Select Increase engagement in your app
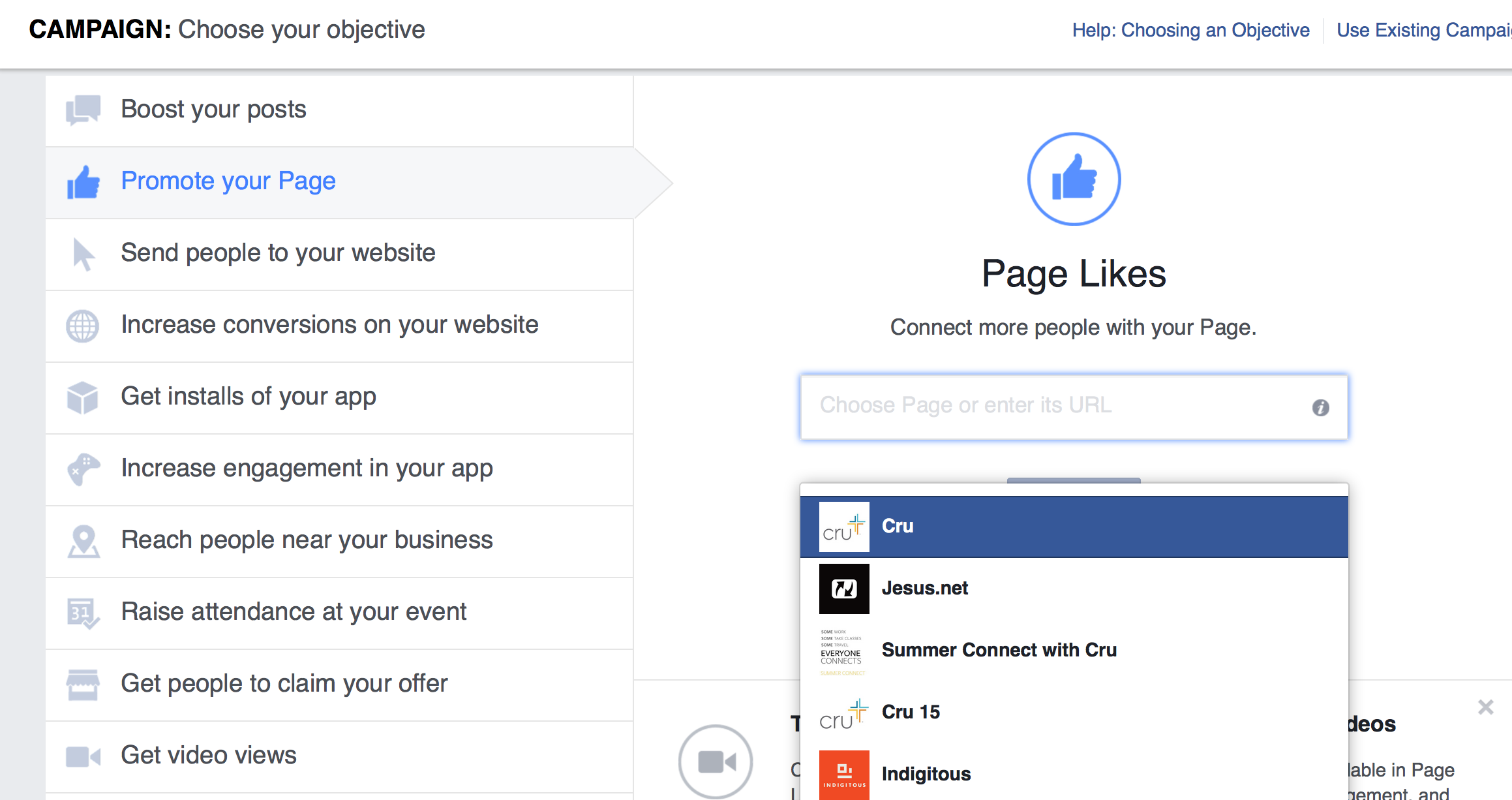The image size is (1512, 800). coord(339,469)
